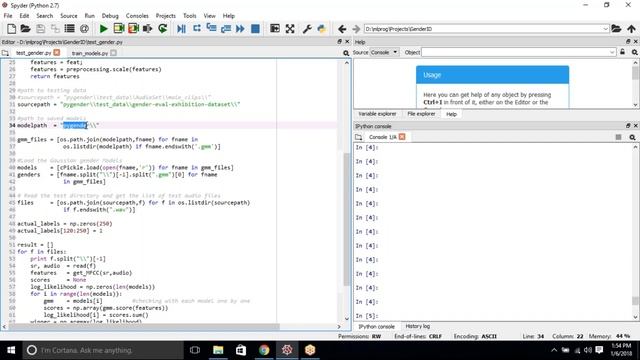The image size is (640, 360).
Task: Open the file list icon in toolbar
Action: click(69, 29)
